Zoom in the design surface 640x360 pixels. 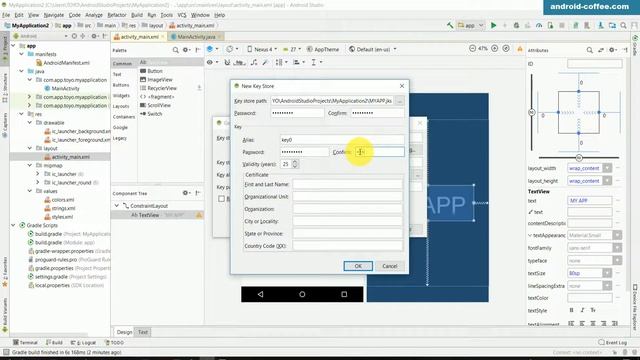click(495, 49)
